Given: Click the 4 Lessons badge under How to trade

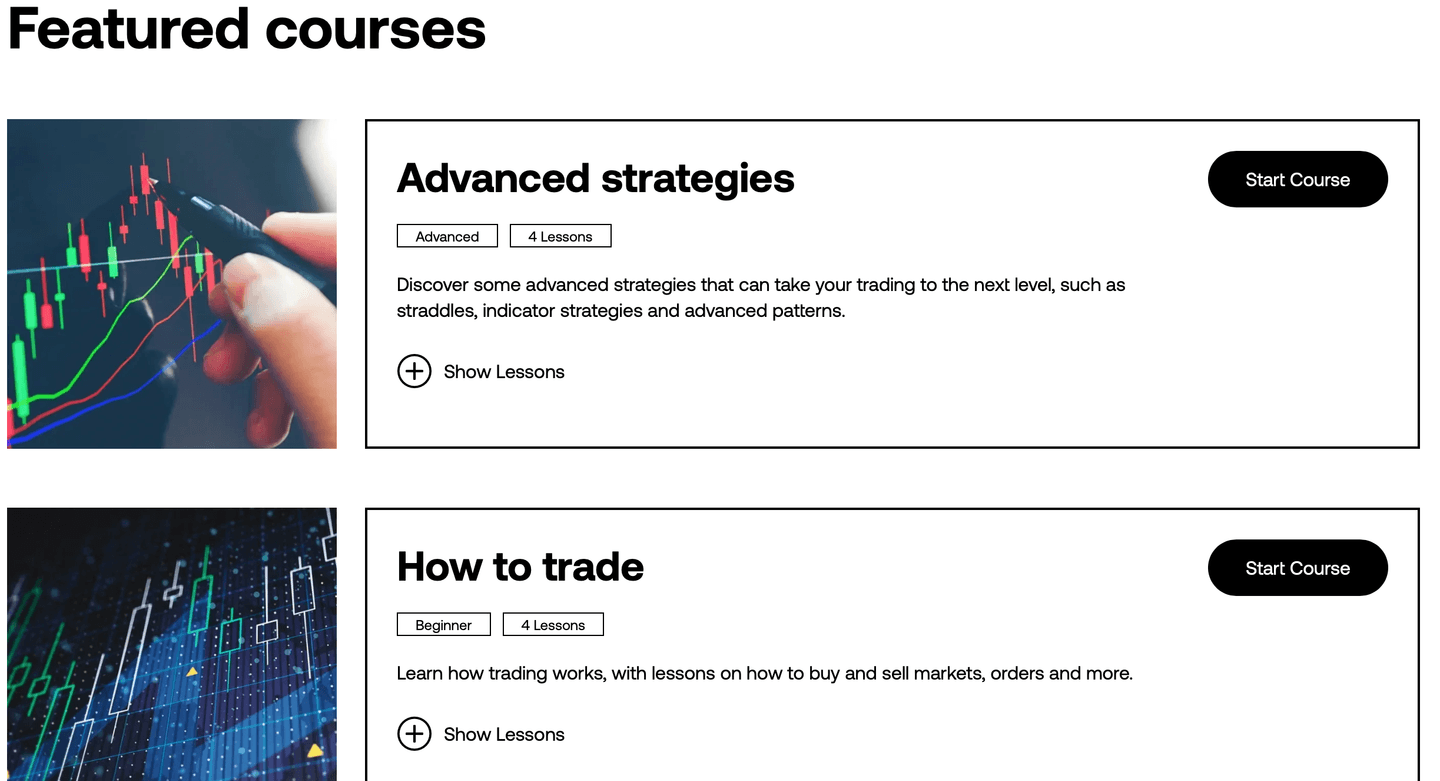Looking at the screenshot, I should click(x=553, y=624).
